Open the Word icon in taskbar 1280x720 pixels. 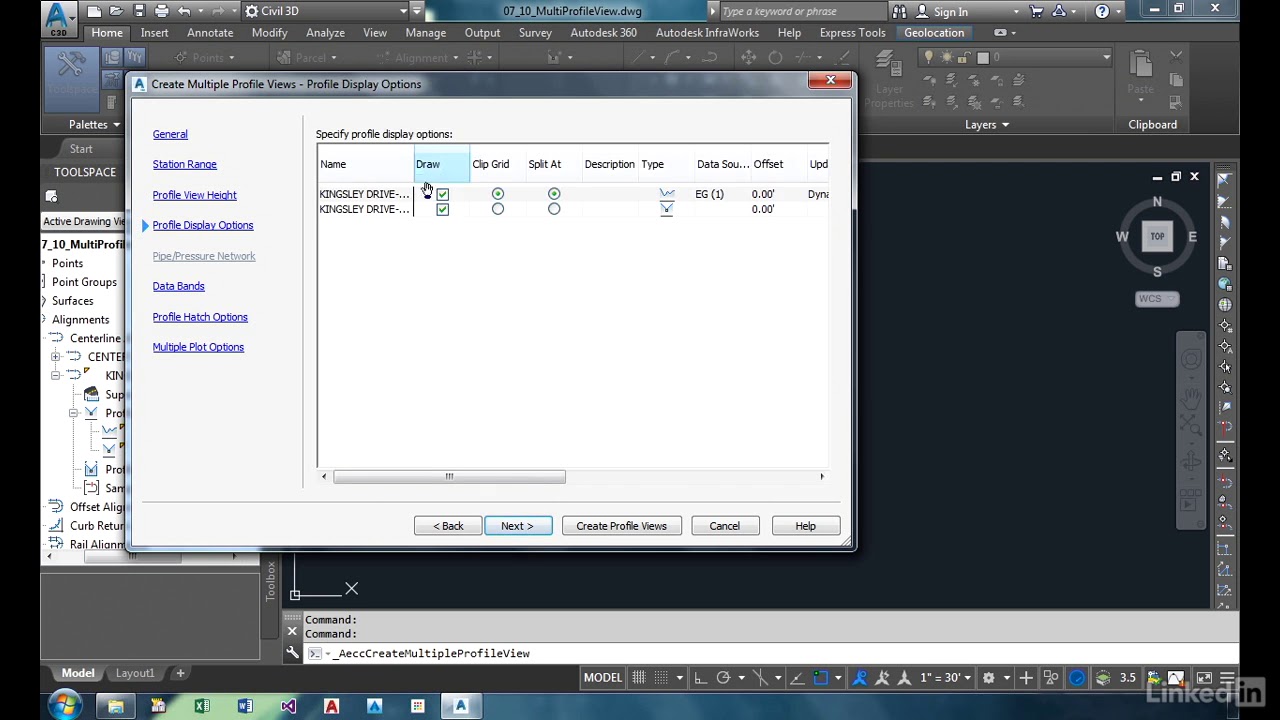pyautogui.click(x=245, y=707)
